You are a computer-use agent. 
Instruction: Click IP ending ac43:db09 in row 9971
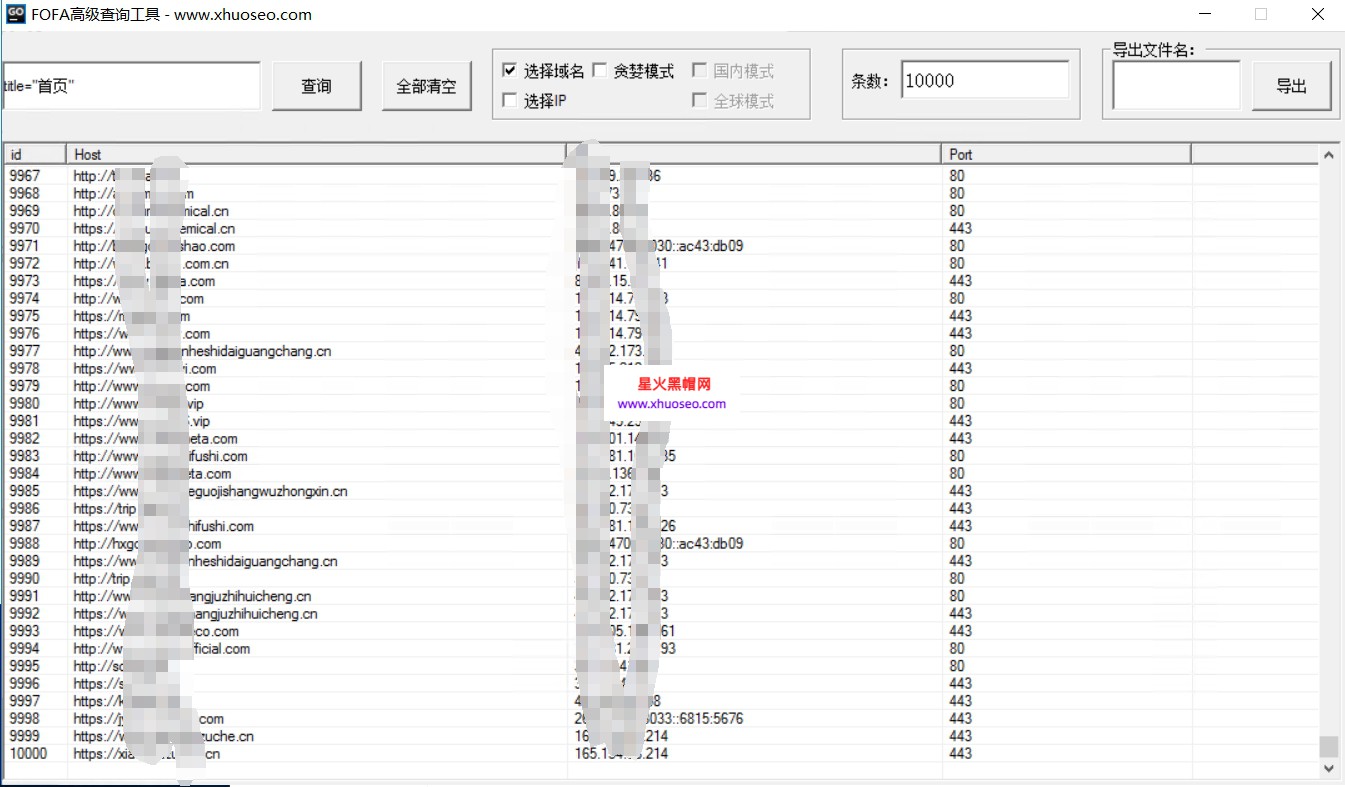coord(660,246)
